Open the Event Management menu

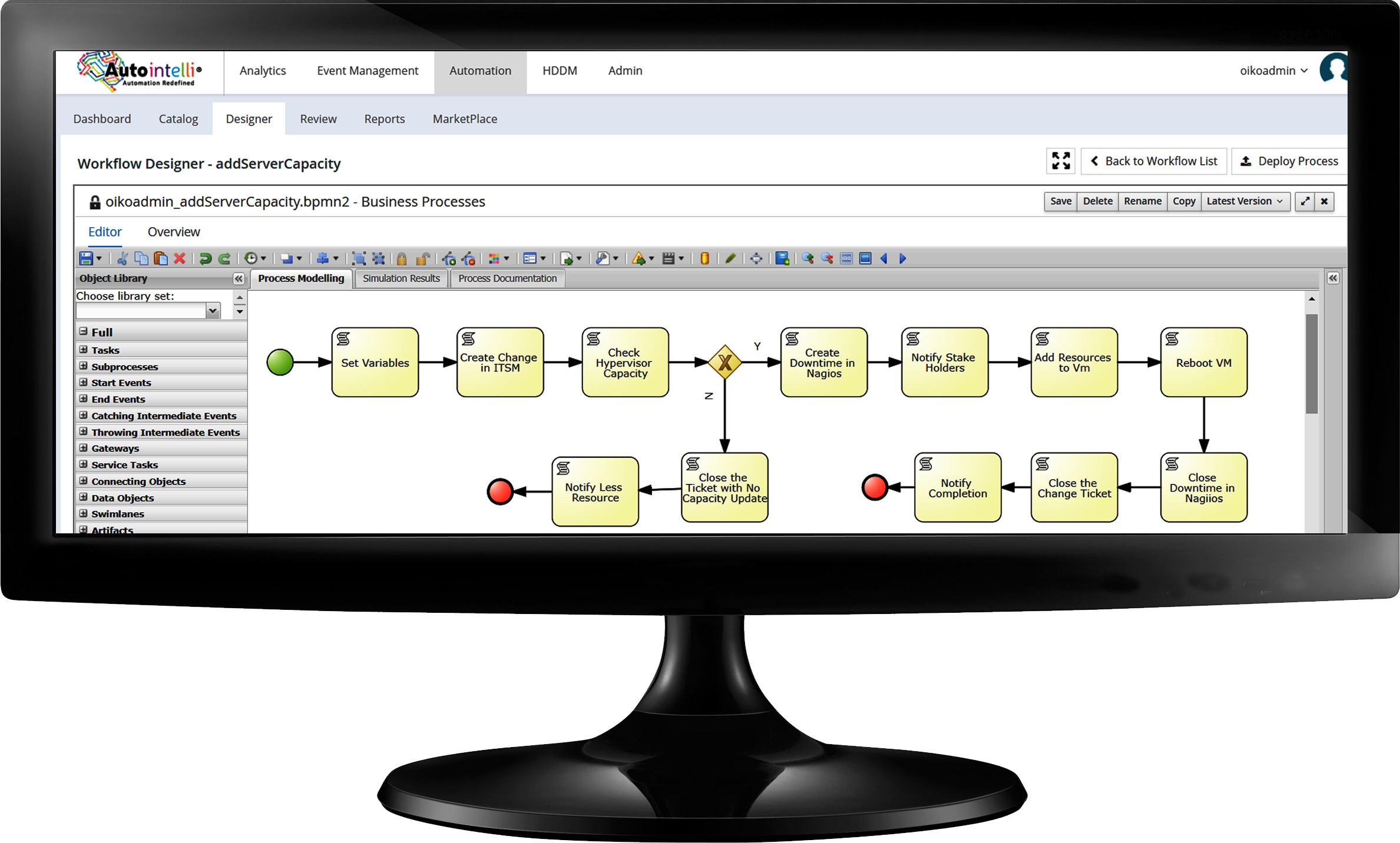(368, 71)
